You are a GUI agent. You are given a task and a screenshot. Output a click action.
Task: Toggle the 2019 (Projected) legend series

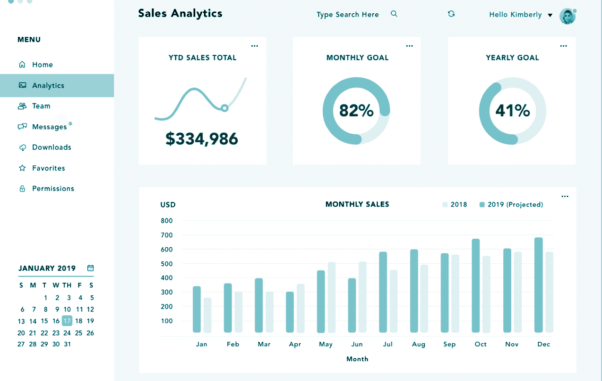coord(511,205)
